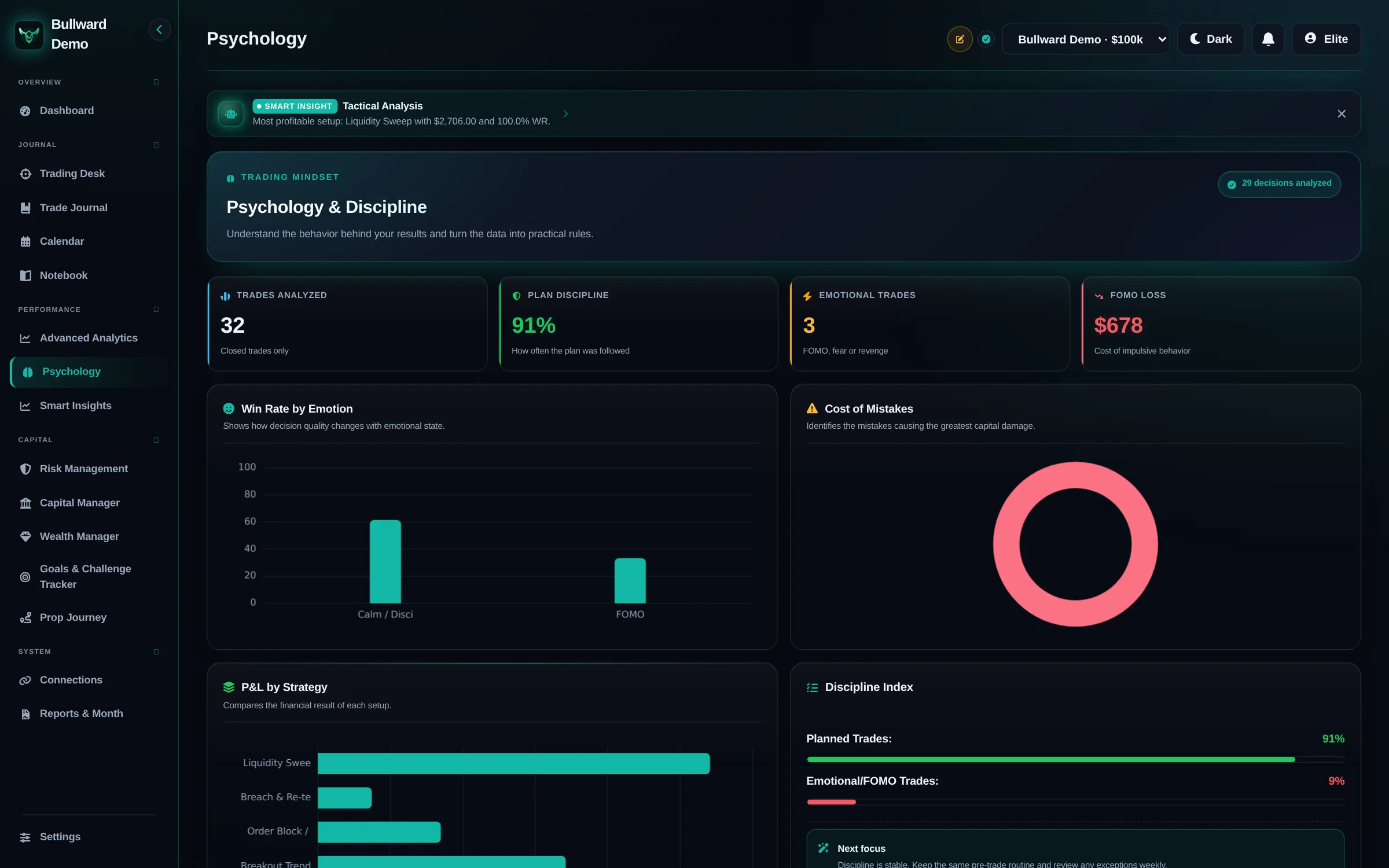Open the Elite profile button
Image resolution: width=1389 pixels, height=868 pixels.
[x=1326, y=39]
